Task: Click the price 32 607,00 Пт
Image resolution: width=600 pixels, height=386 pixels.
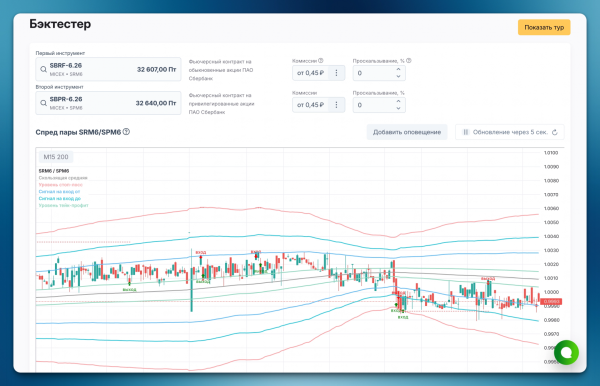Action: click(157, 69)
